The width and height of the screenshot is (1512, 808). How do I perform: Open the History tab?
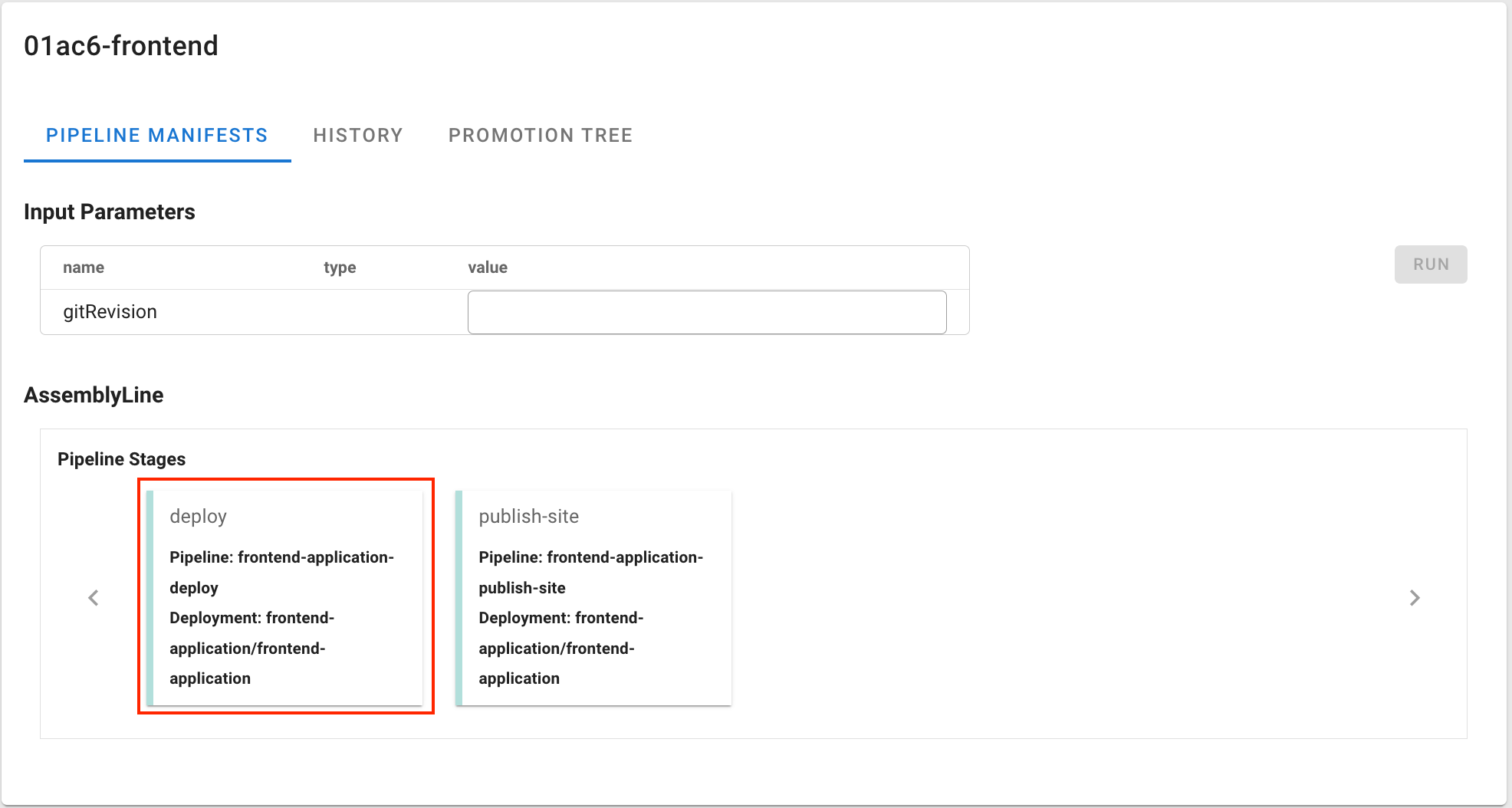pyautogui.click(x=357, y=136)
